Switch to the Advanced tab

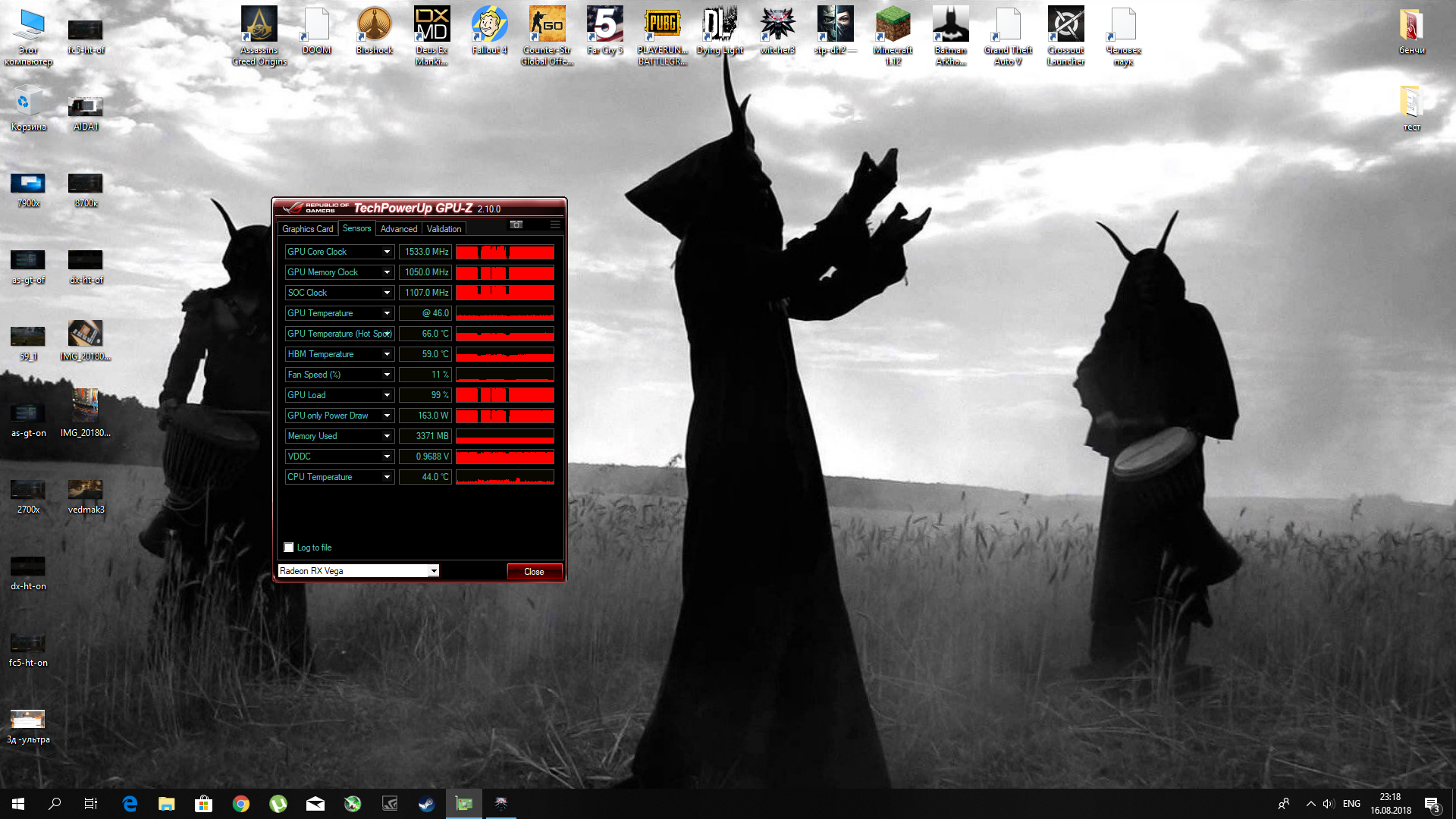[399, 229]
